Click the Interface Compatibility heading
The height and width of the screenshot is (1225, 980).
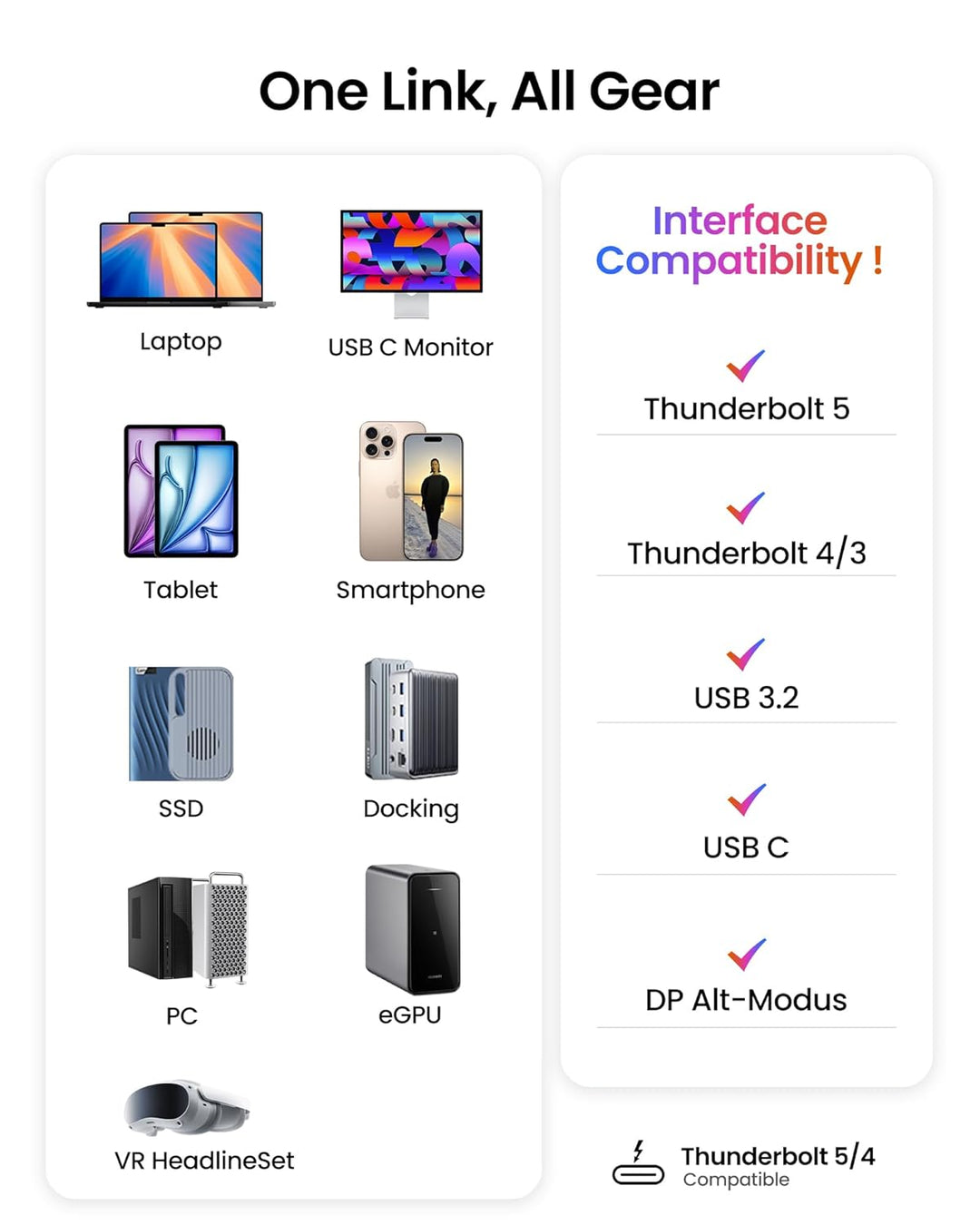click(x=739, y=241)
